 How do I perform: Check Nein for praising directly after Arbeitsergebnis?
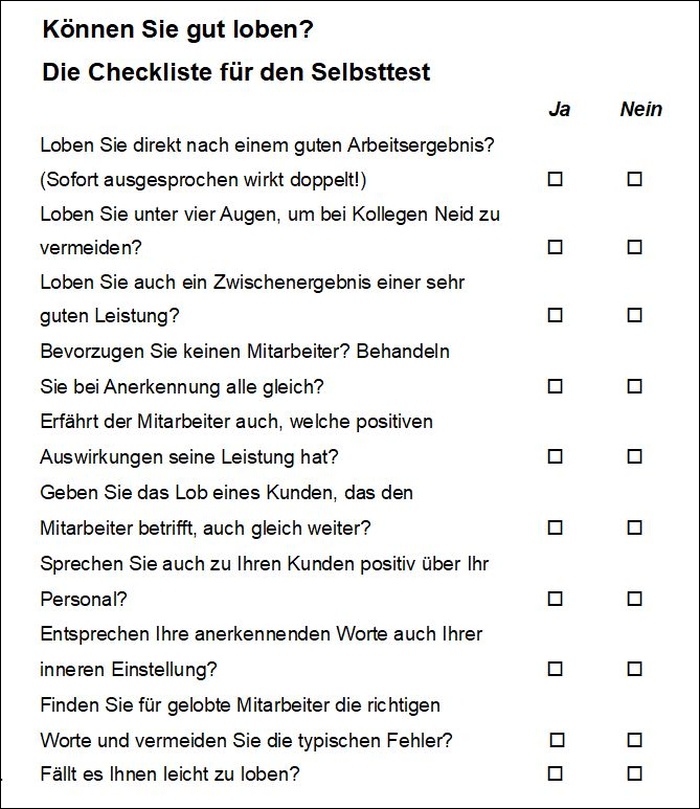click(x=634, y=180)
